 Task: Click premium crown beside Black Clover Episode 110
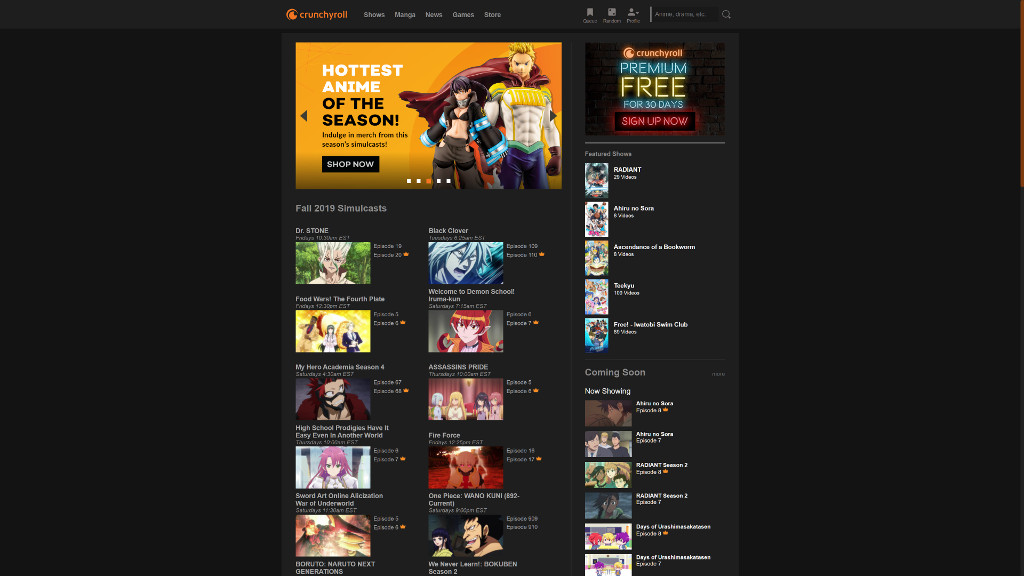(x=542, y=254)
